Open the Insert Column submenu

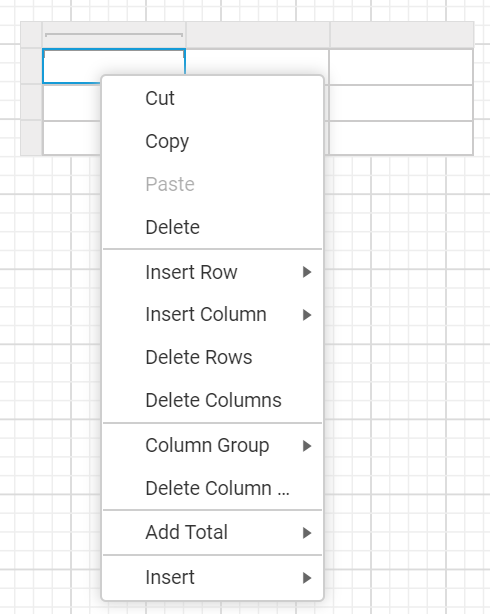pos(212,314)
